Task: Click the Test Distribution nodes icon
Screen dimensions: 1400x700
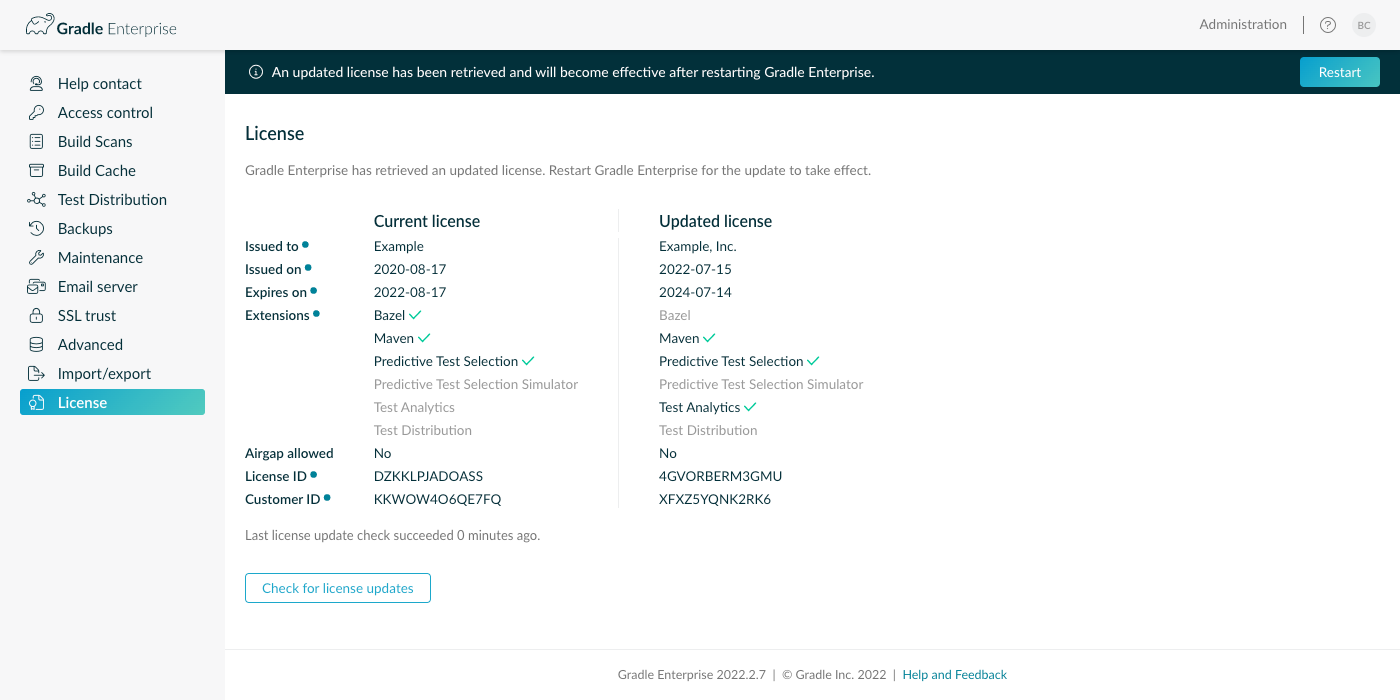Action: click(x=37, y=200)
